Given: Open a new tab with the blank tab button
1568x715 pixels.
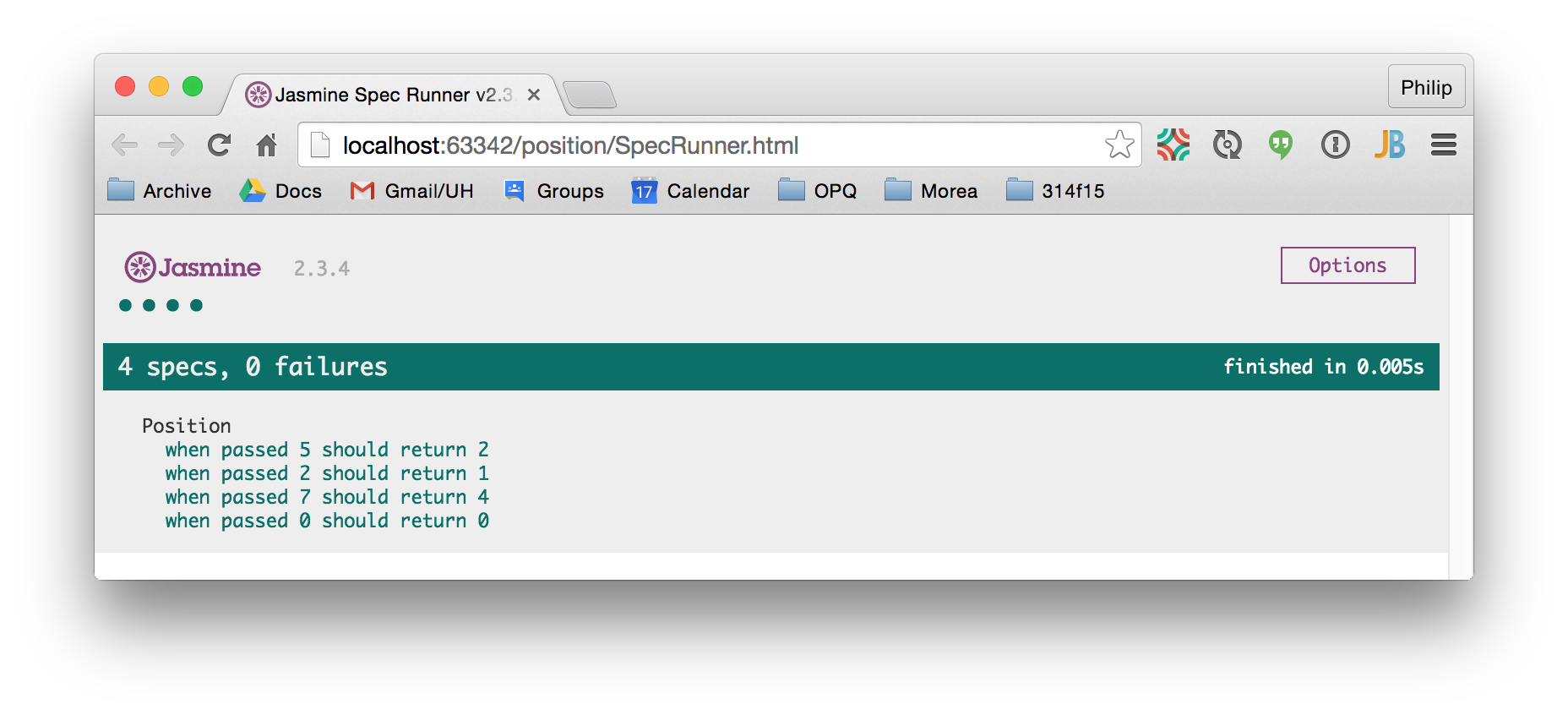Looking at the screenshot, I should [590, 96].
